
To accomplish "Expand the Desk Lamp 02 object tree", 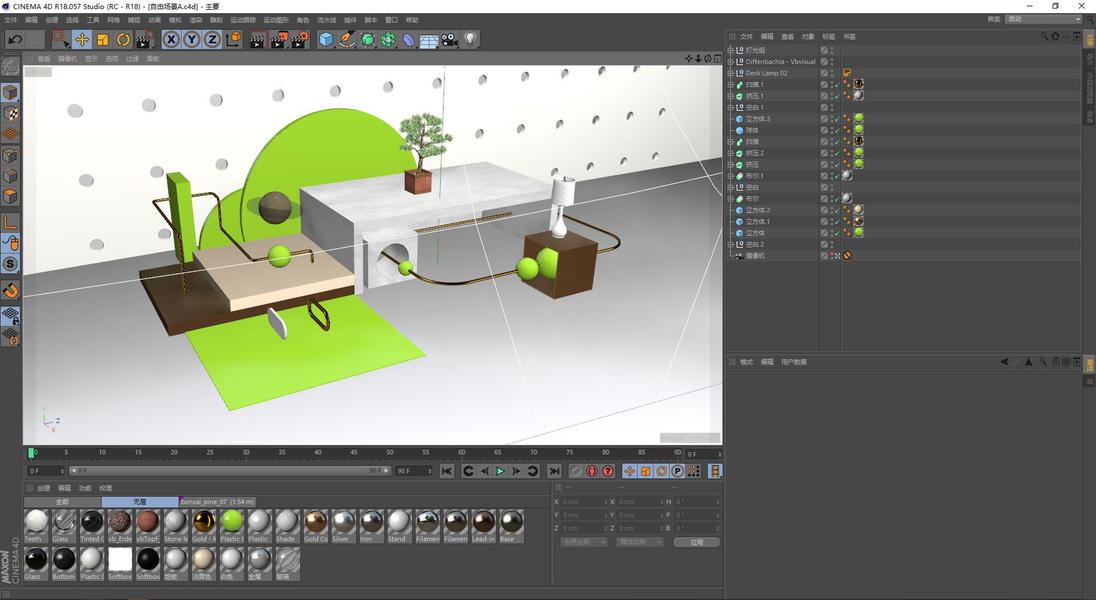I will point(730,73).
